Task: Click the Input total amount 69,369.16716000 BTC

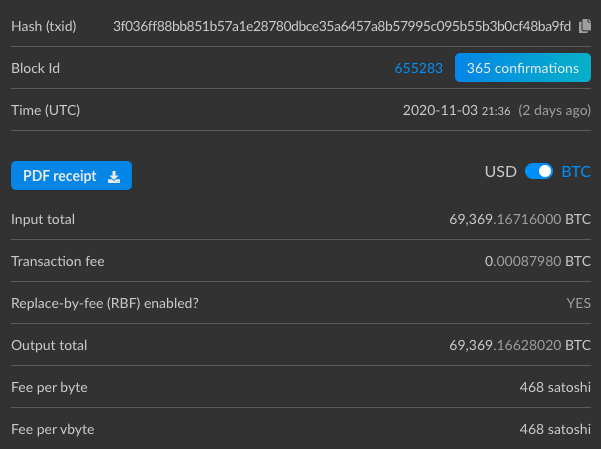Action: [520, 219]
